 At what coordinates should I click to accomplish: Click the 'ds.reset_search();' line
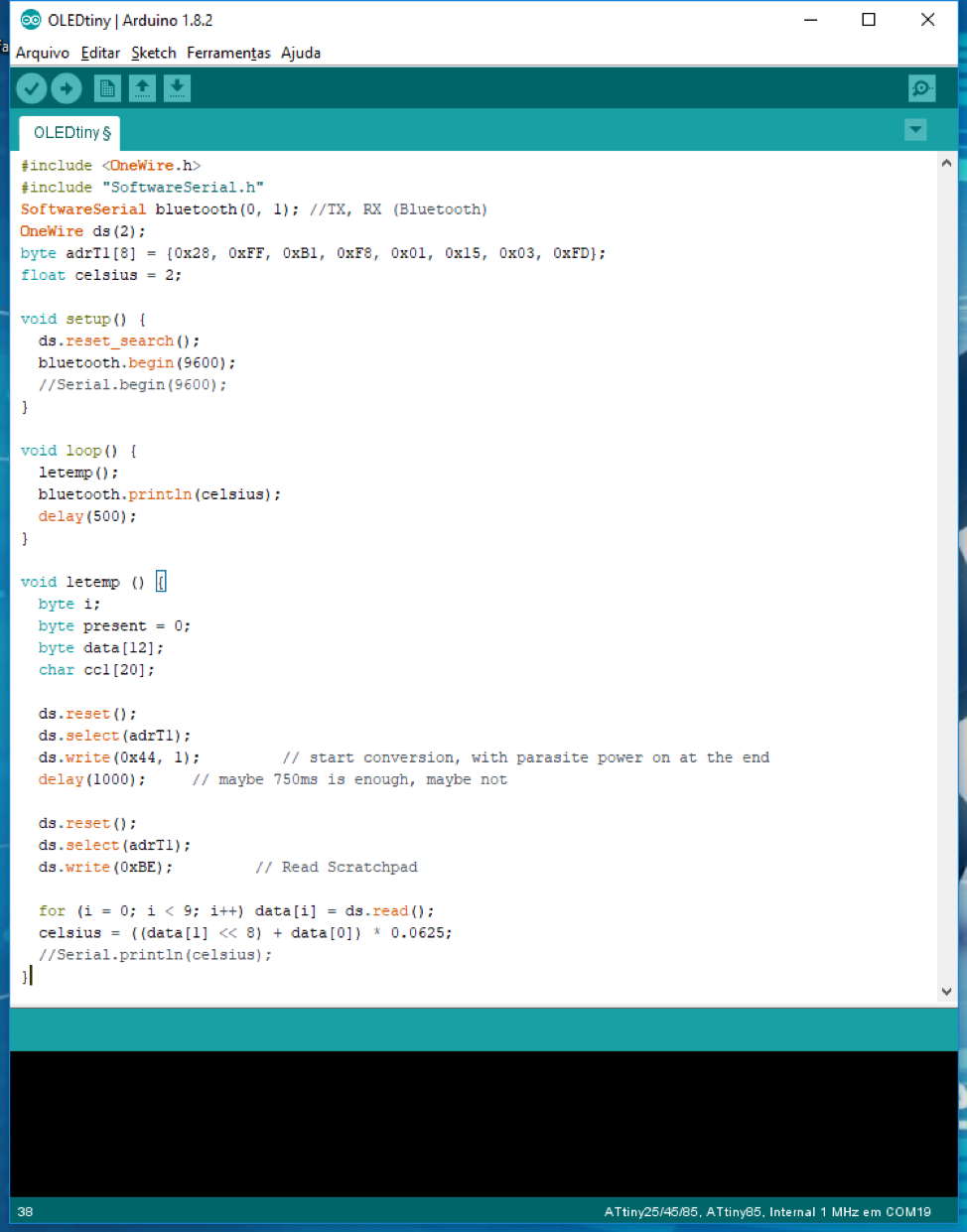119,341
